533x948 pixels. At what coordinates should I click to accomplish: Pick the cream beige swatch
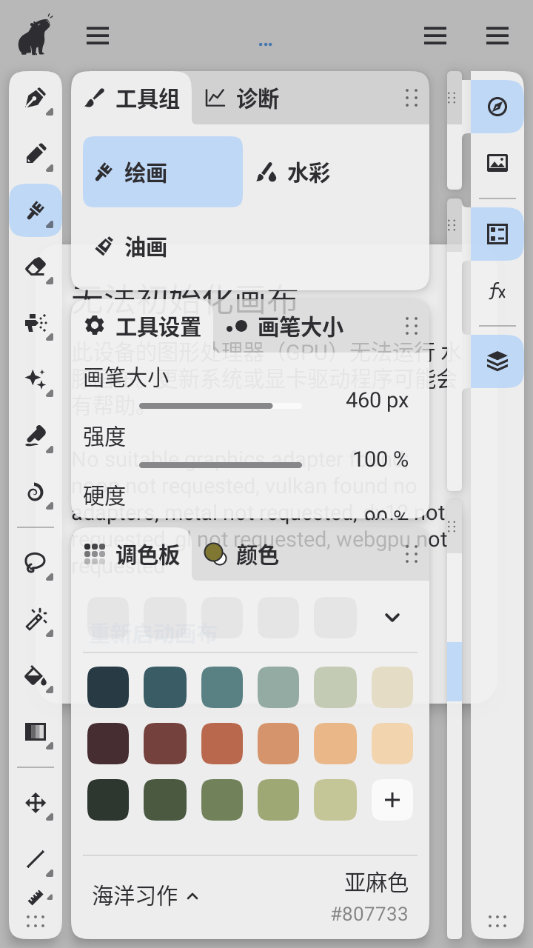(392, 687)
